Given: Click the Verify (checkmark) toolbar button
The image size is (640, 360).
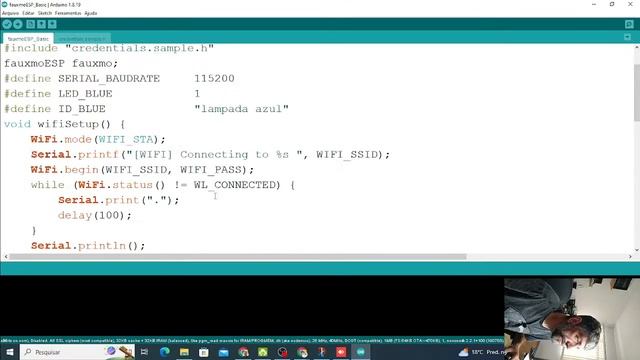Looking at the screenshot, I should tap(7, 24).
